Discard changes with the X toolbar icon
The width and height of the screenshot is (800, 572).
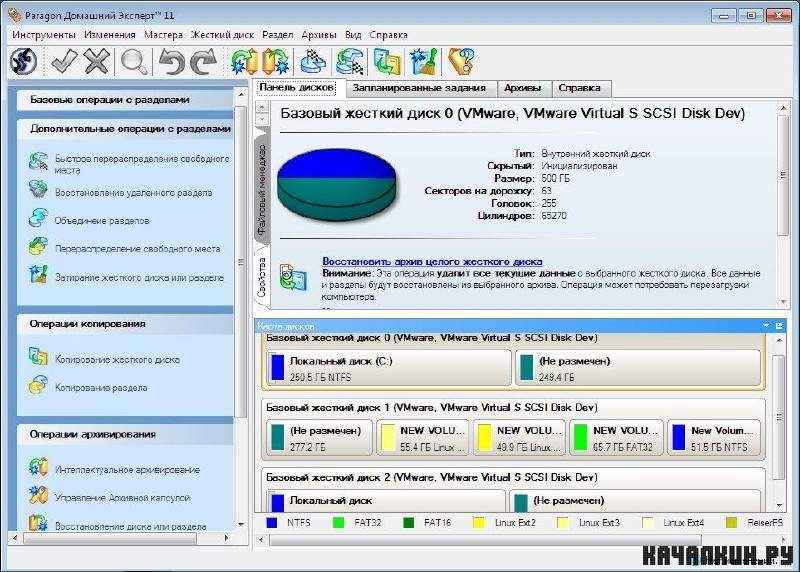[x=96, y=62]
